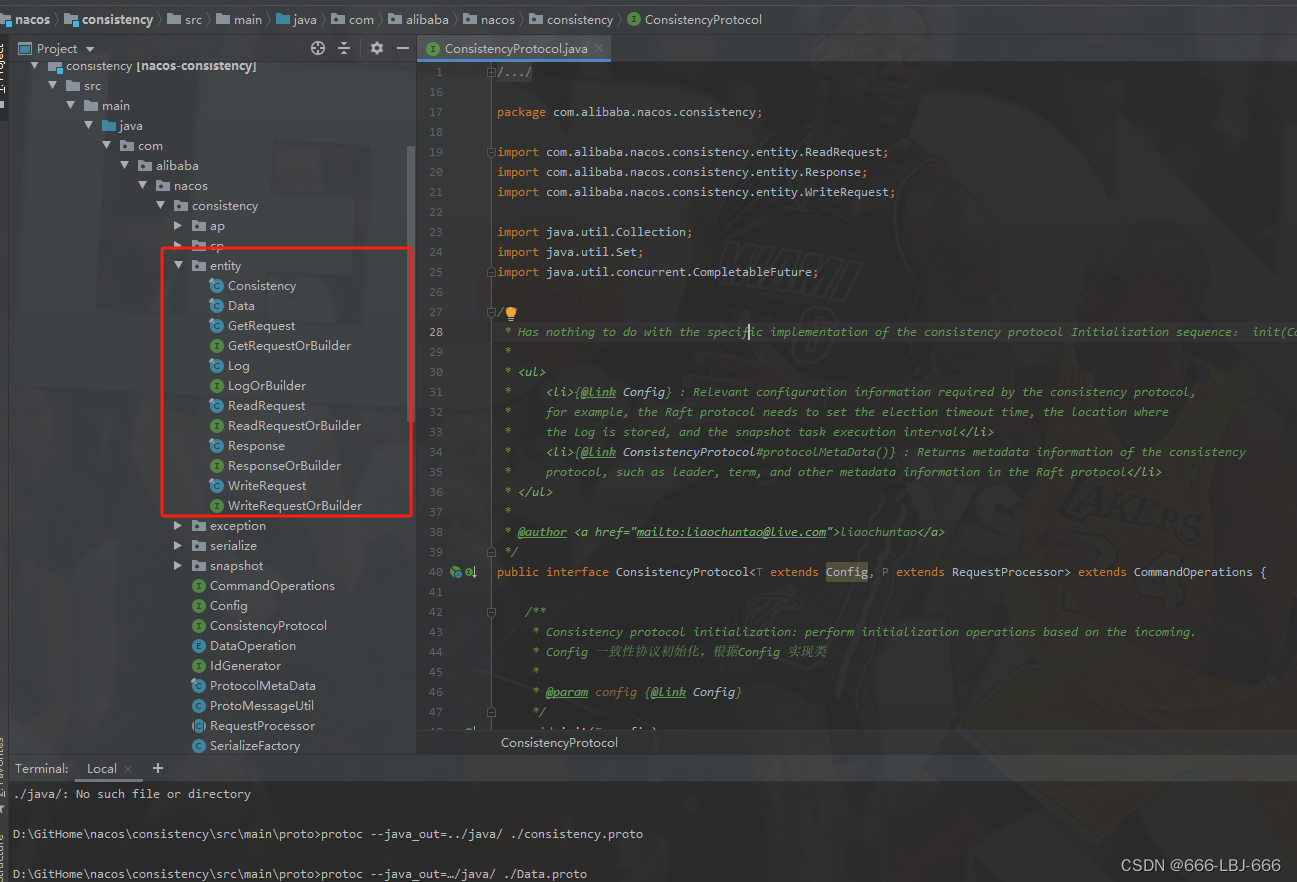Select ConsistencyProtocol in the project tree

pyautogui.click(x=268, y=626)
